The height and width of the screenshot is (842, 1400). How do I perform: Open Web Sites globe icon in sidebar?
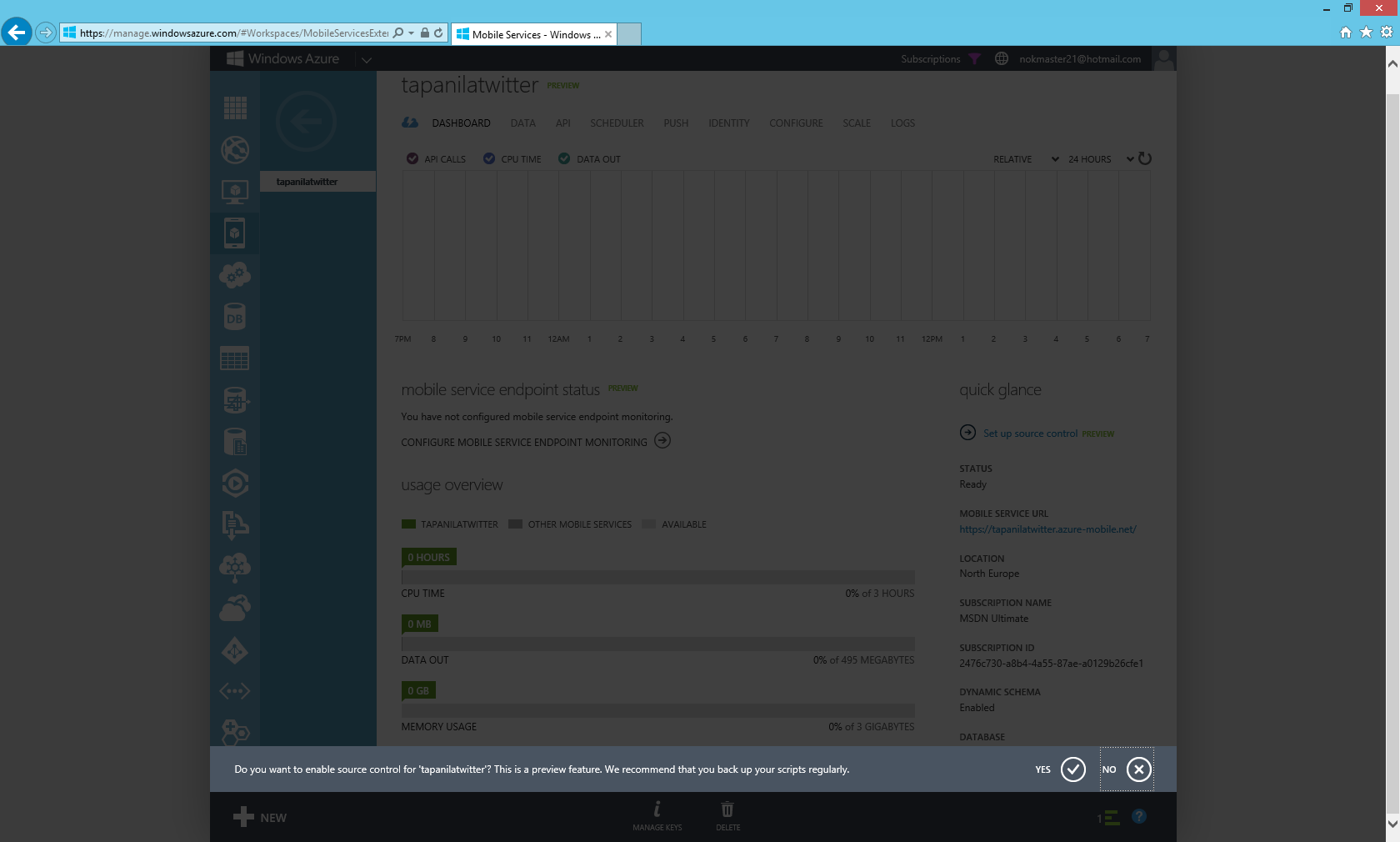[x=235, y=150]
